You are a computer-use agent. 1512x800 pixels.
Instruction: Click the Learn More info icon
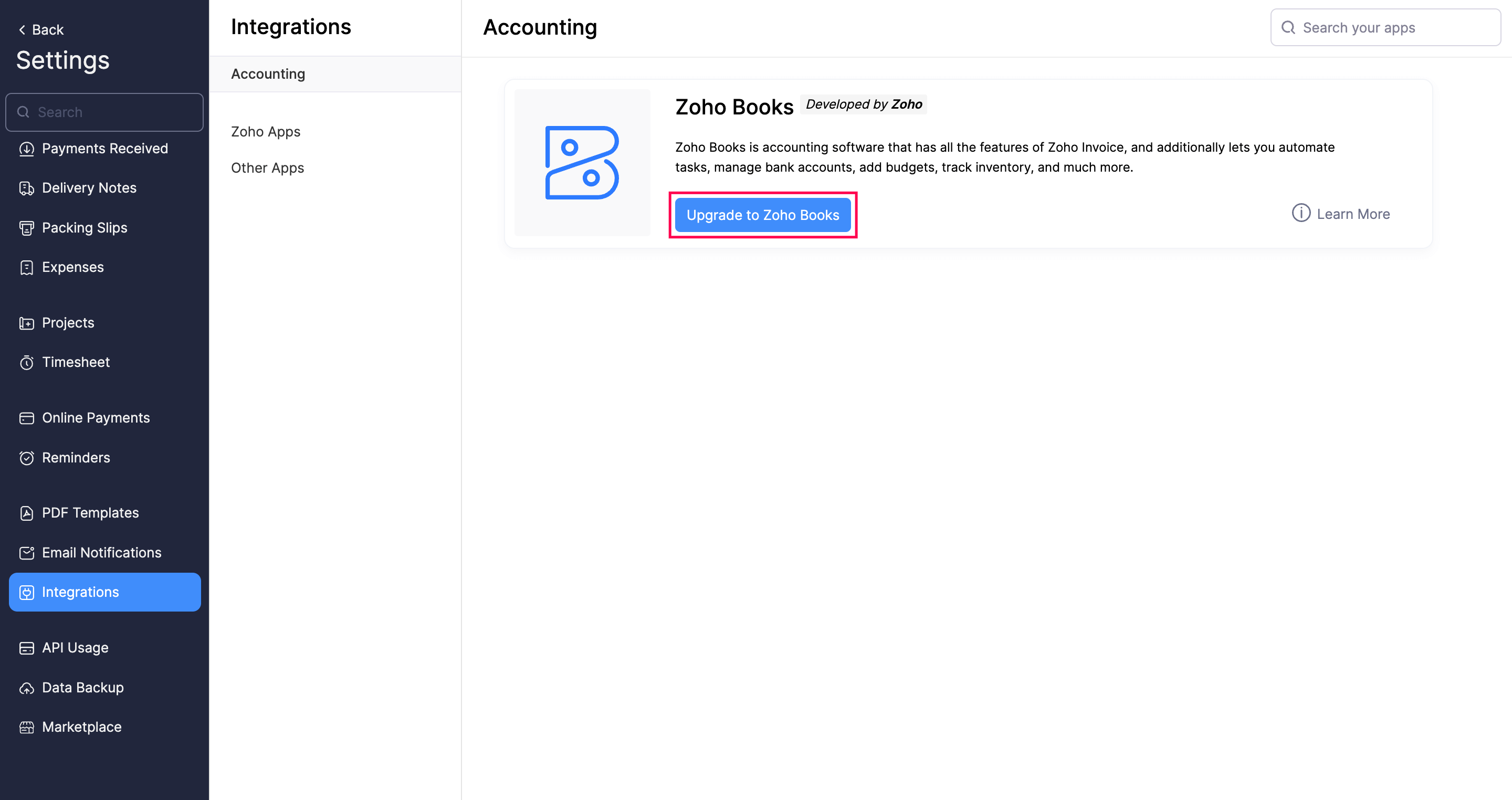pyautogui.click(x=1301, y=213)
